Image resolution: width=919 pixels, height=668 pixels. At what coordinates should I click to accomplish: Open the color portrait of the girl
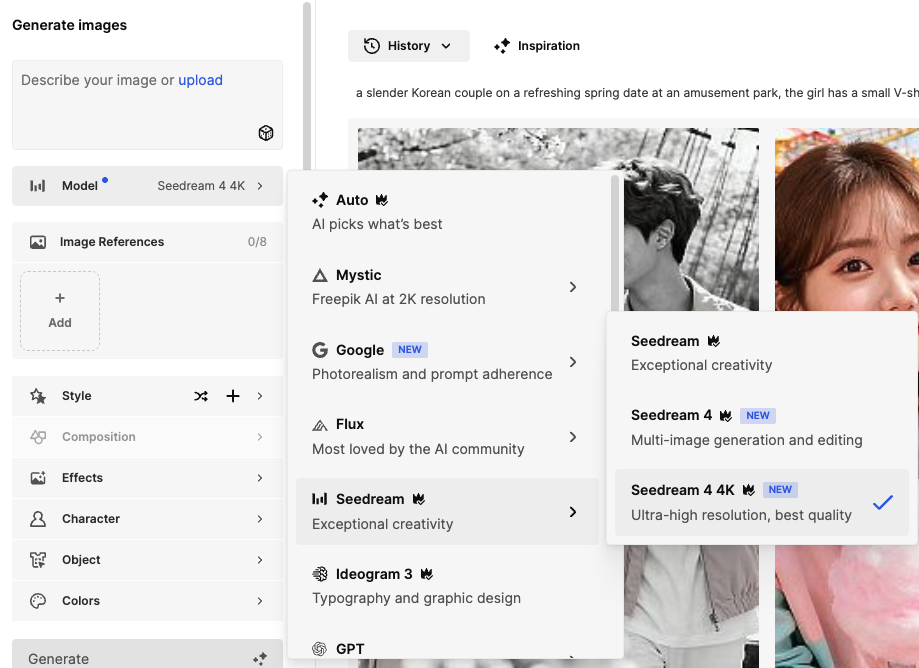click(x=847, y=220)
